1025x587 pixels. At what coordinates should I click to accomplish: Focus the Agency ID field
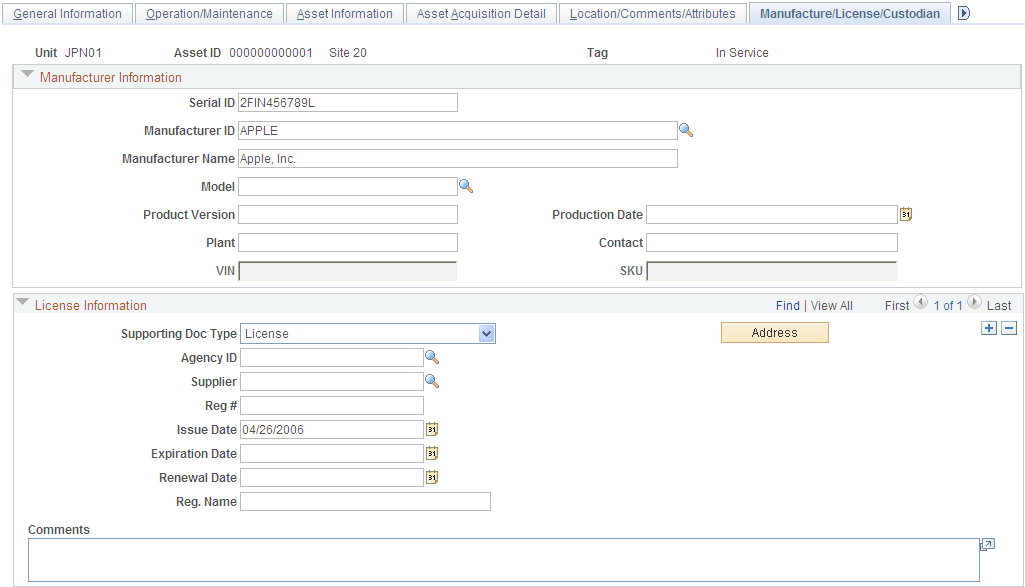click(x=332, y=358)
